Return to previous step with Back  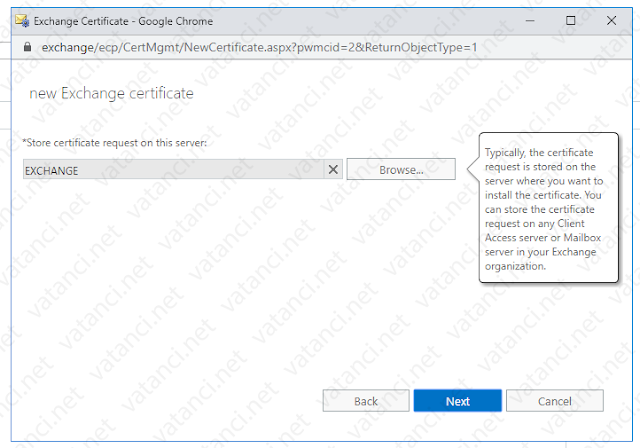(x=366, y=401)
